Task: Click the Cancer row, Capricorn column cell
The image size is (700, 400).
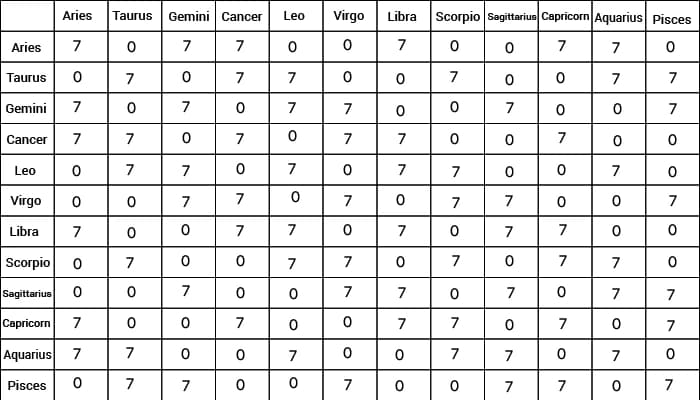Action: pos(563,139)
